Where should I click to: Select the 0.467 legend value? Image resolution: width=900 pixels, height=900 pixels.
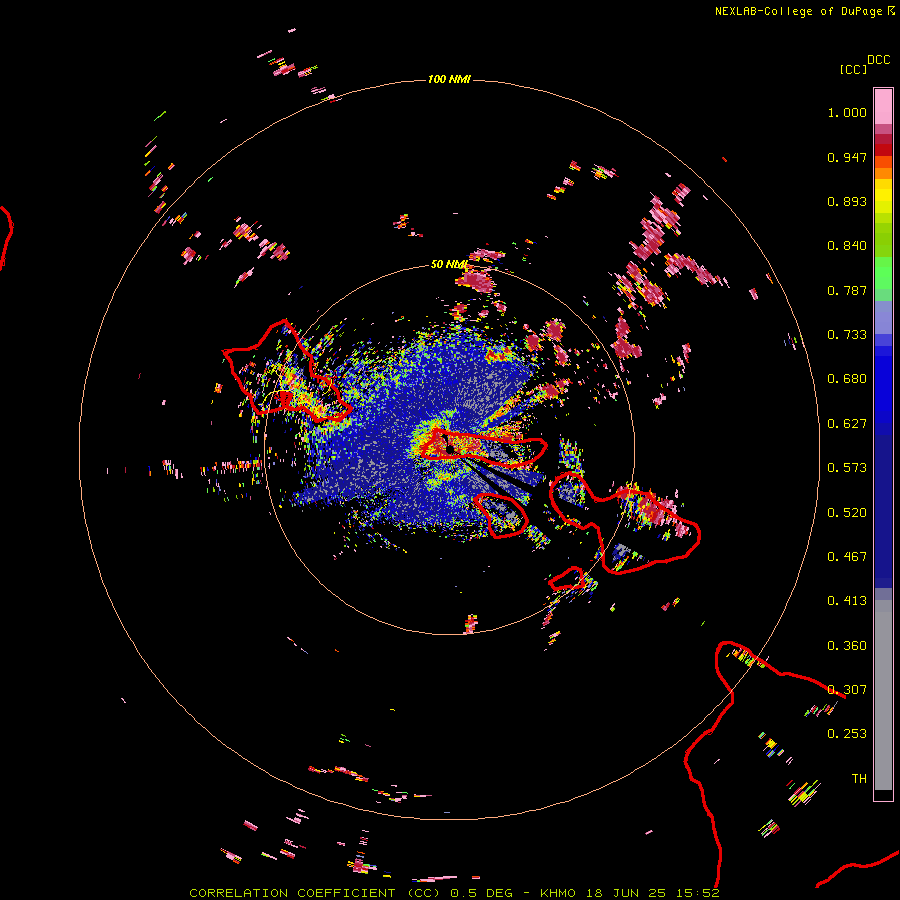point(847,557)
